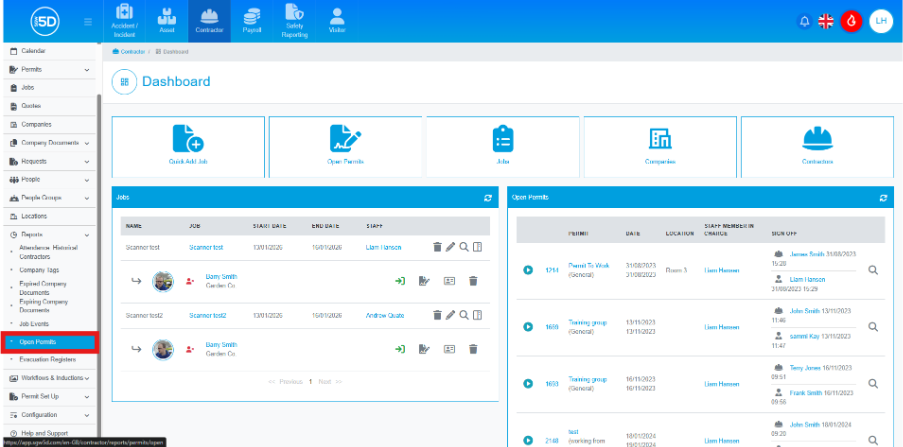Delete the Scanner test job
Screen dimensions: 903x447
[x=437, y=247]
